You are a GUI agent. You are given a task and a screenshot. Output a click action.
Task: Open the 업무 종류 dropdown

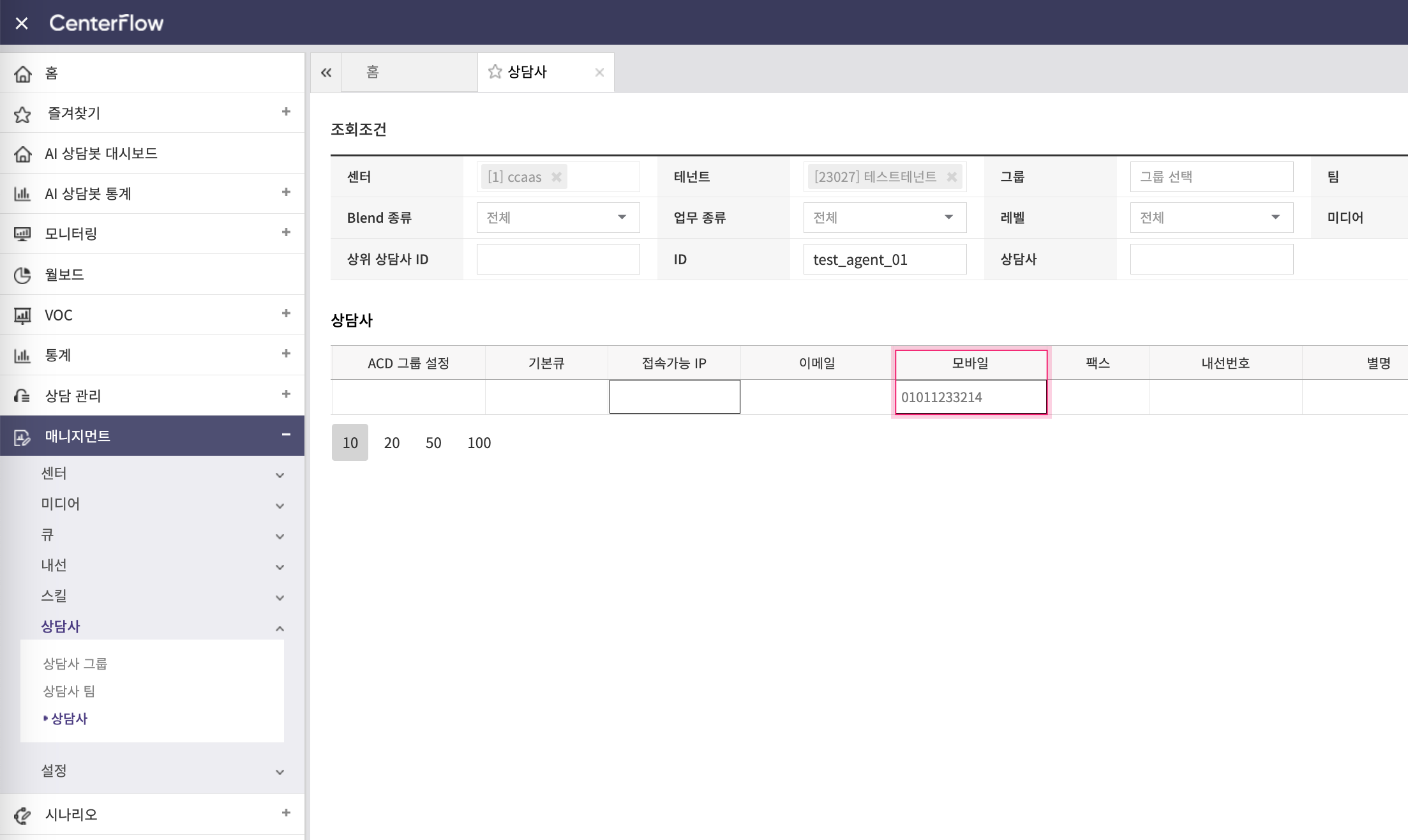(885, 218)
